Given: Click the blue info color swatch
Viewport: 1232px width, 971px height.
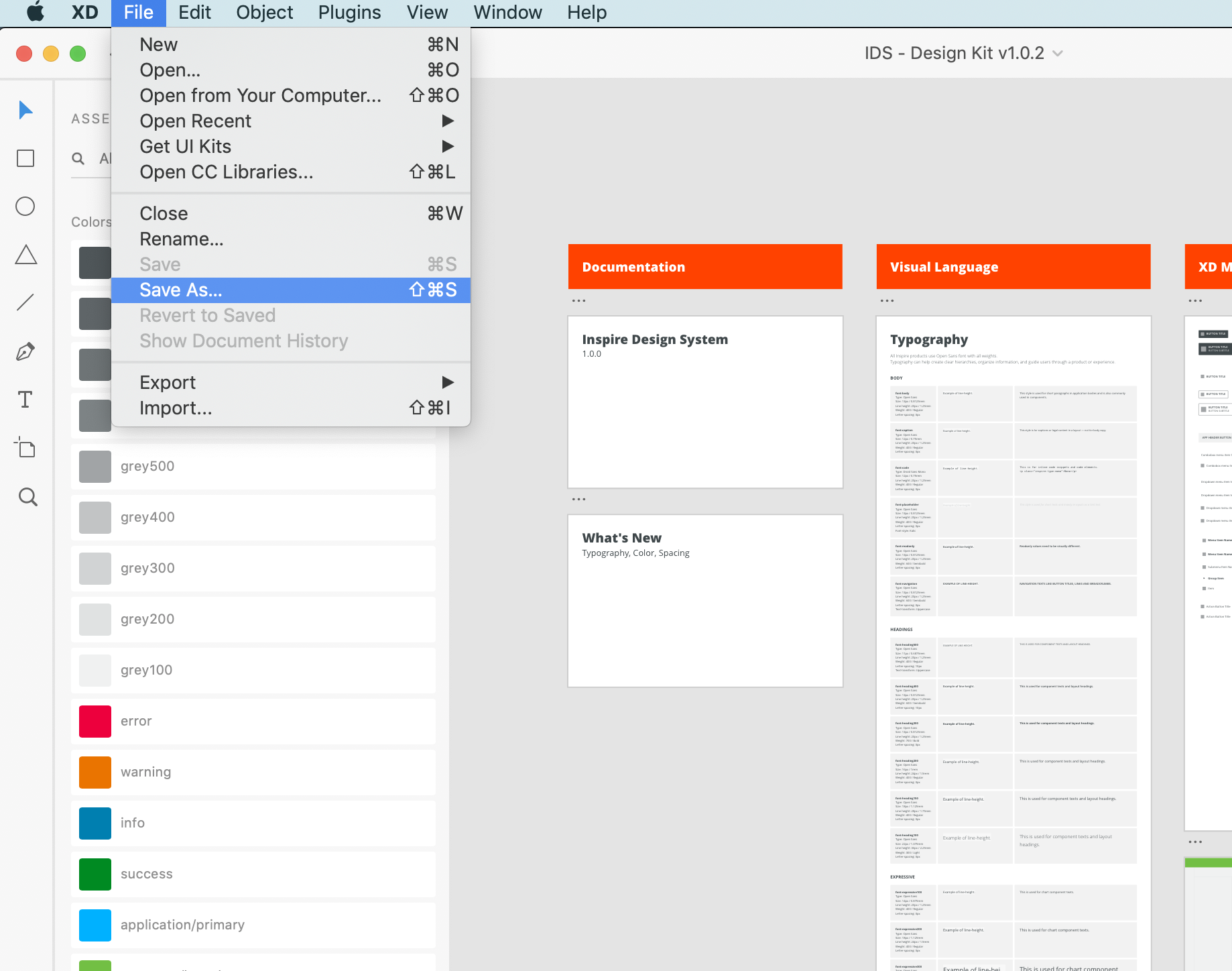Looking at the screenshot, I should pos(95,823).
